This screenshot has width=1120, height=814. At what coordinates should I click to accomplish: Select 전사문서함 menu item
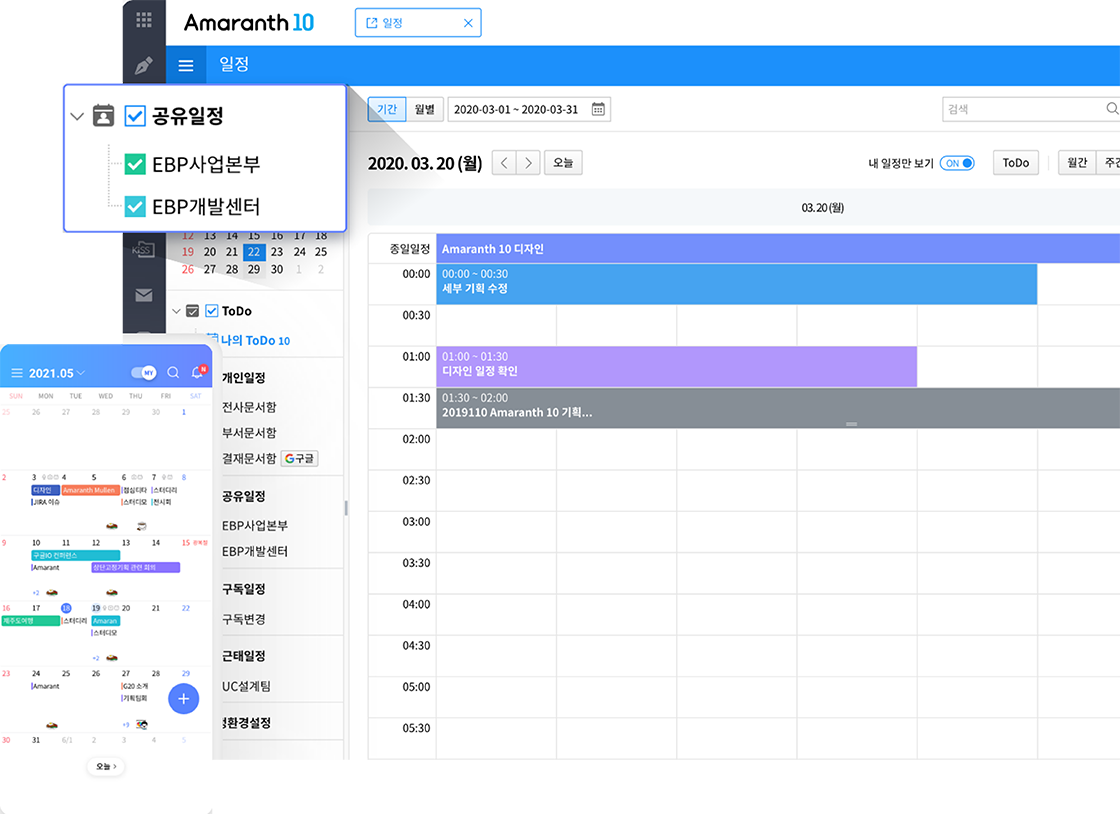coord(249,407)
